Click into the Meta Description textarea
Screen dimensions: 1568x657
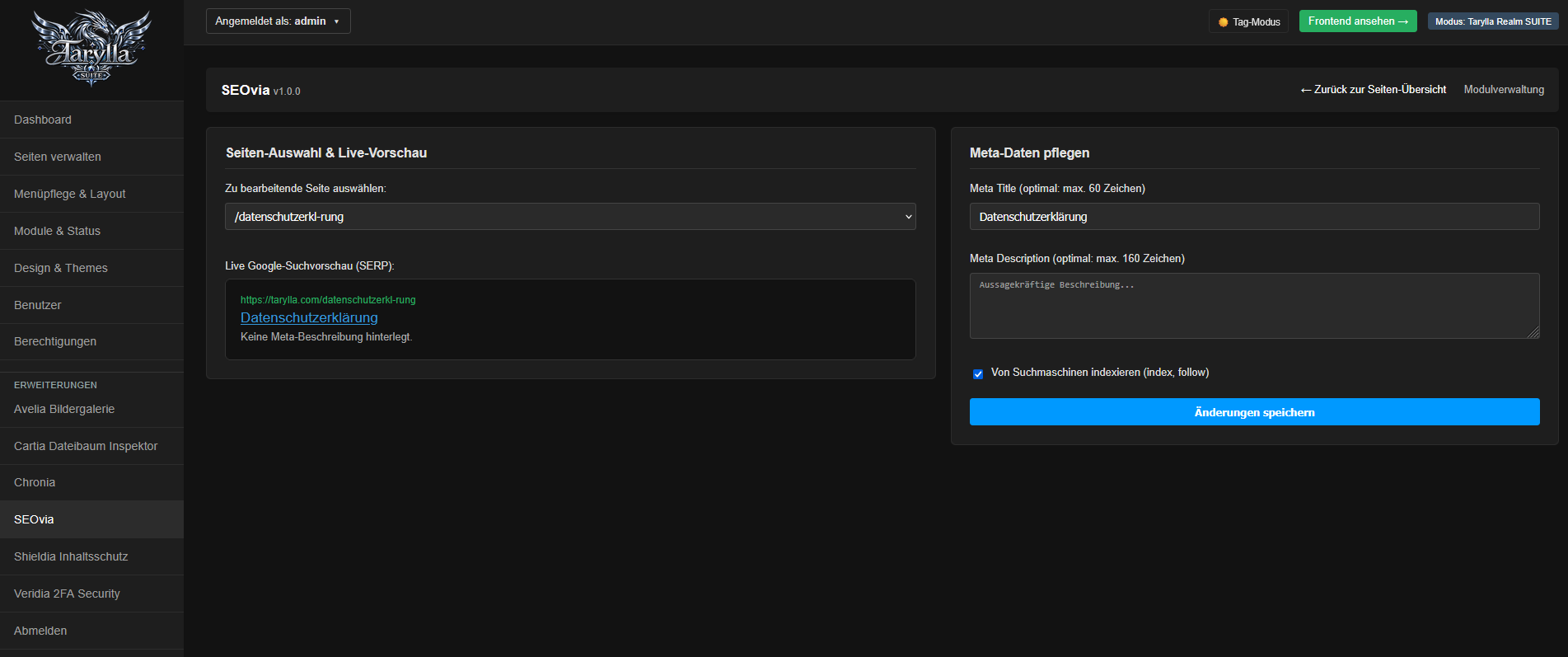pyautogui.click(x=1254, y=306)
